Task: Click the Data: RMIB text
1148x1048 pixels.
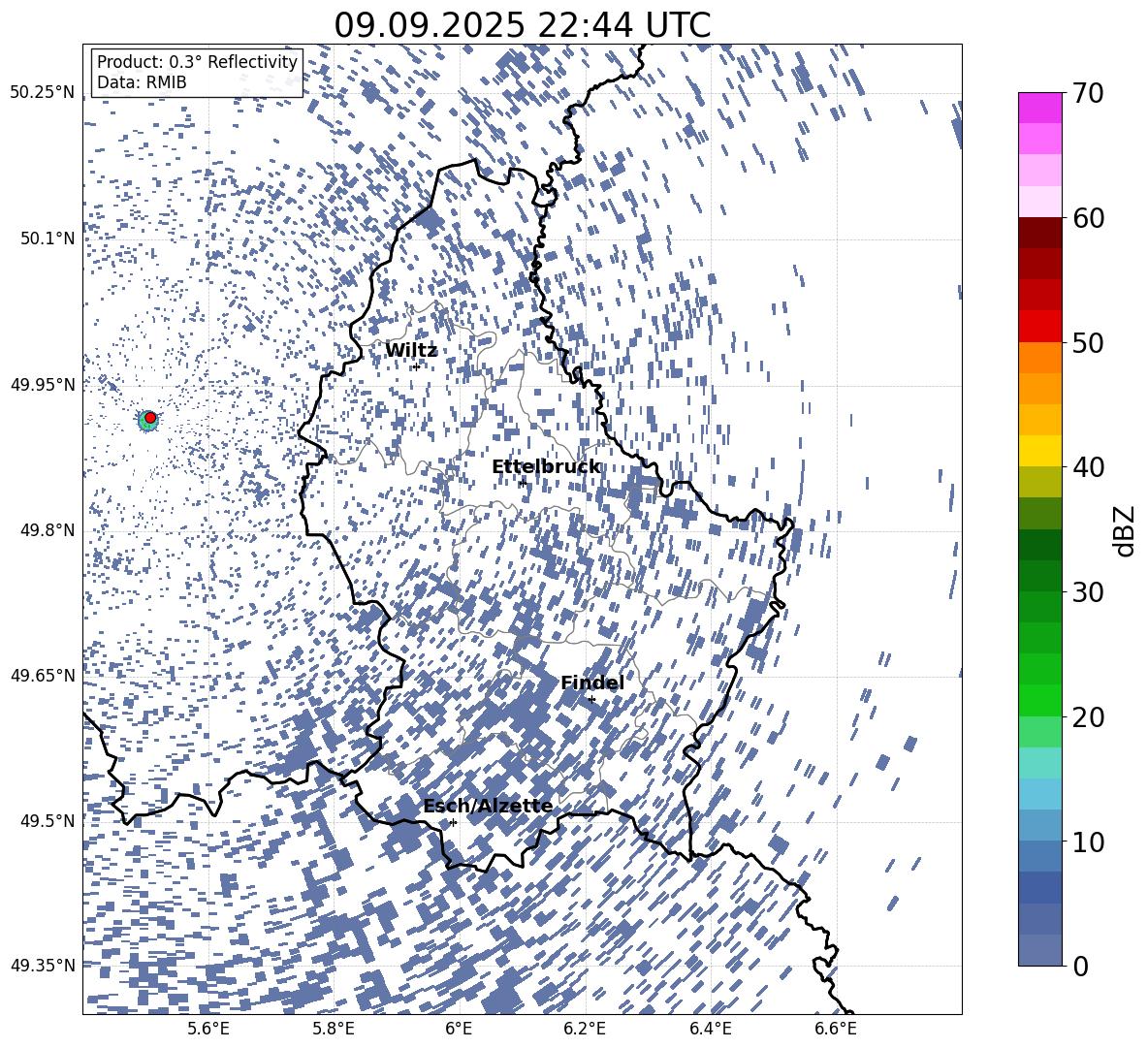Action: click(142, 82)
